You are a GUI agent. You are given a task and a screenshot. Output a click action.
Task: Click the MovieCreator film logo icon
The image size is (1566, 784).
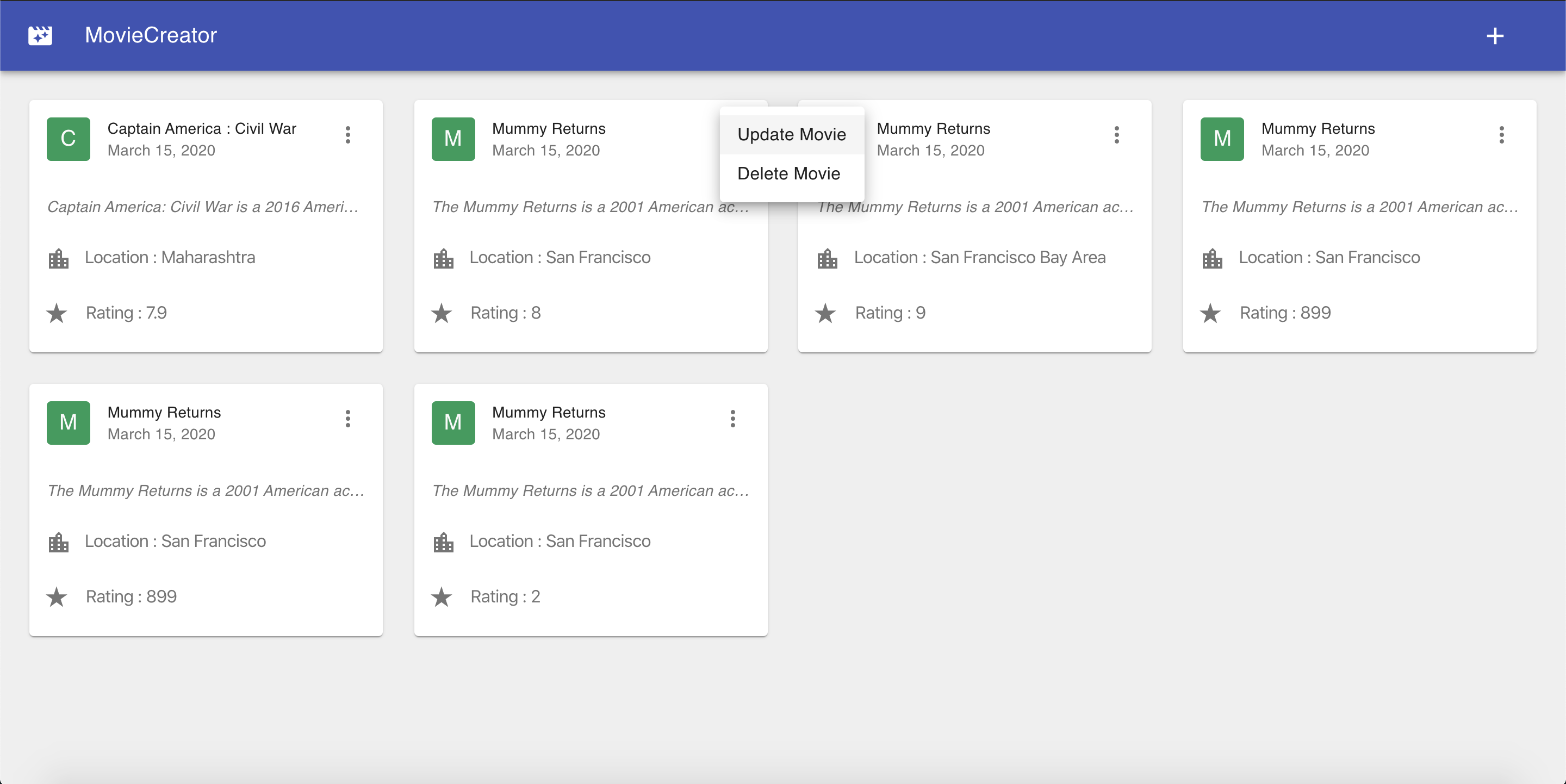pos(40,35)
